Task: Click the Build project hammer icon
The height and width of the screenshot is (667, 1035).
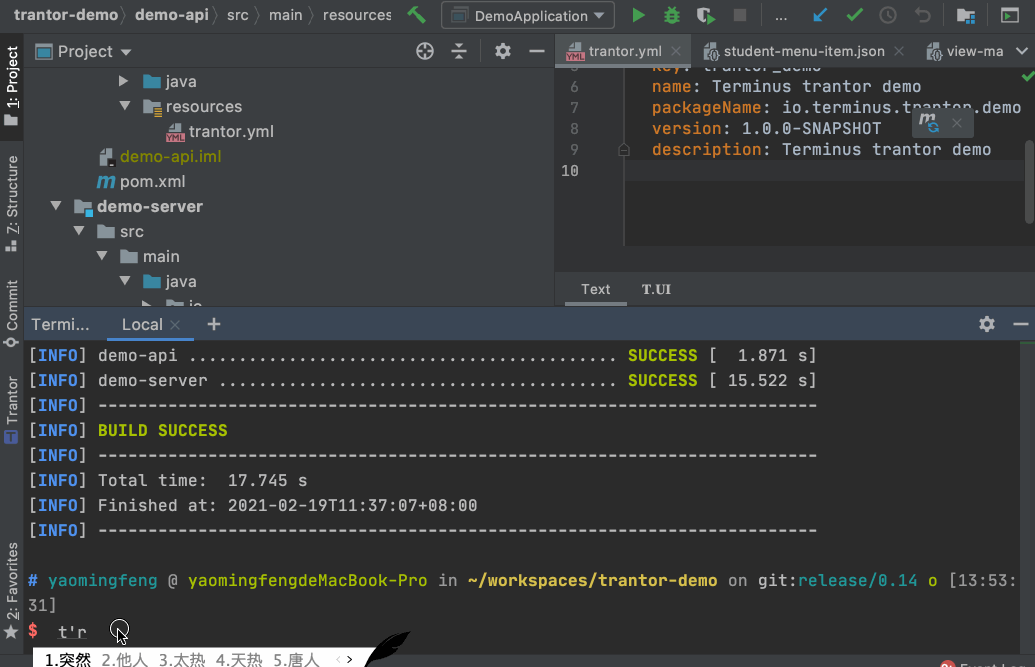Action: 417,15
